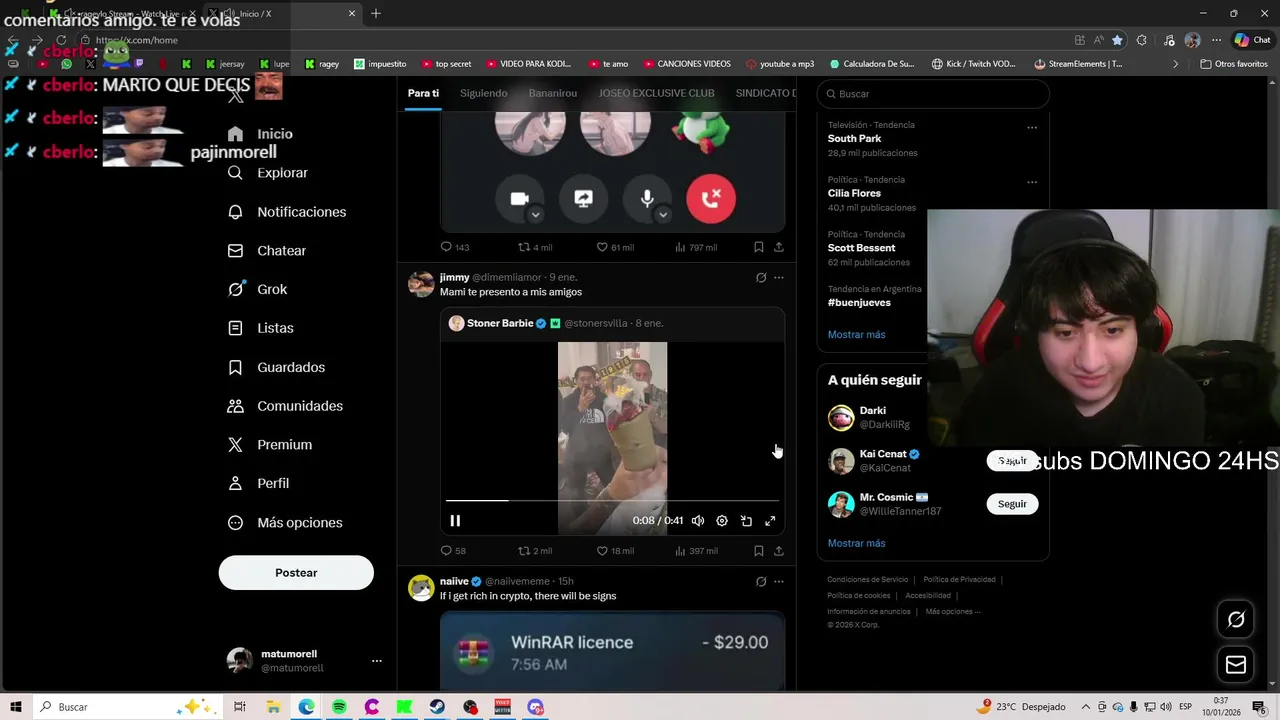Open Comunidades section
Image resolution: width=1280 pixels, height=720 pixels.
285,406
